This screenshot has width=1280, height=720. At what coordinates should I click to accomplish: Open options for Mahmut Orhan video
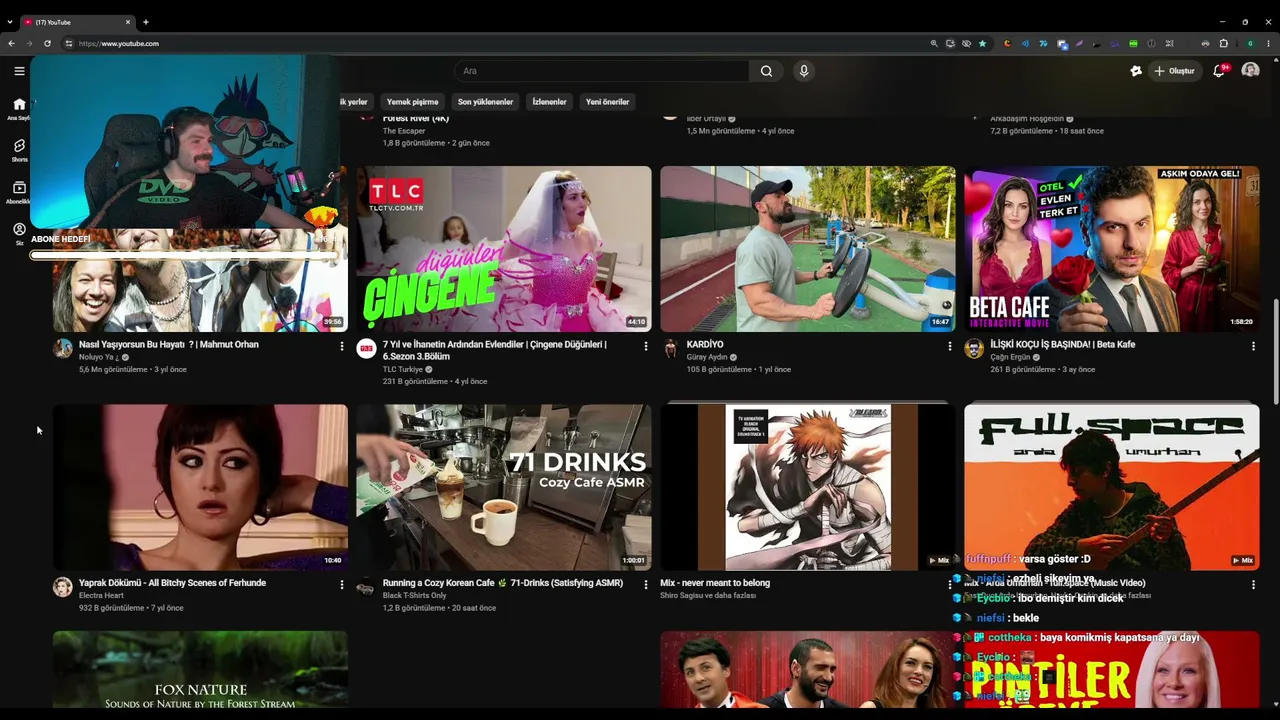(x=342, y=346)
